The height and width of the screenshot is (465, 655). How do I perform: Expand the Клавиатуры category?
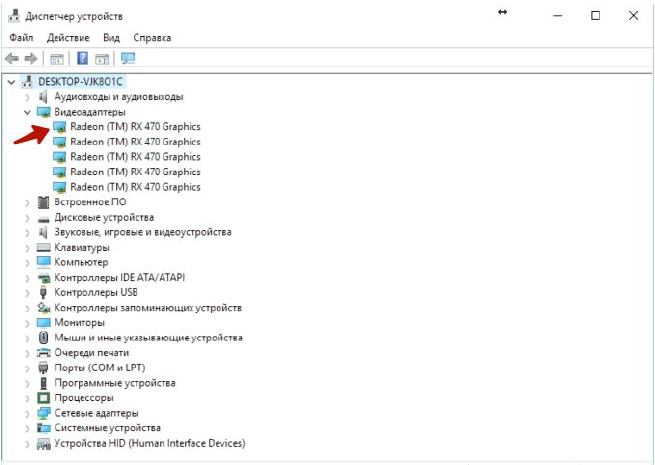(28, 248)
